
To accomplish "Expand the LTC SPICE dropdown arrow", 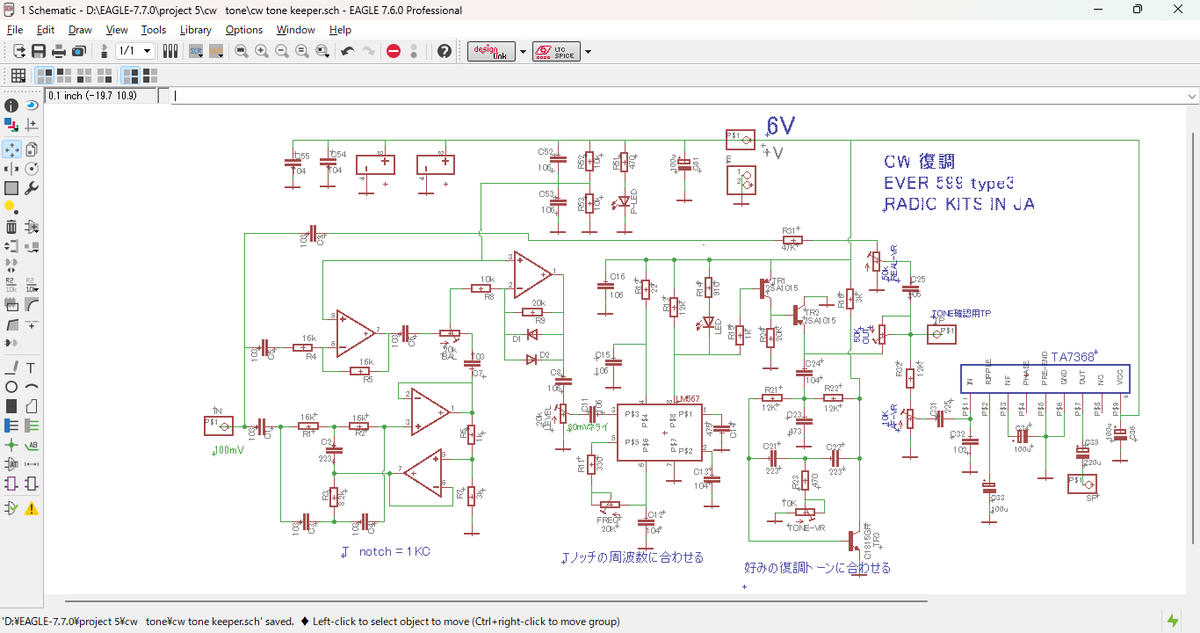I will 588,51.
